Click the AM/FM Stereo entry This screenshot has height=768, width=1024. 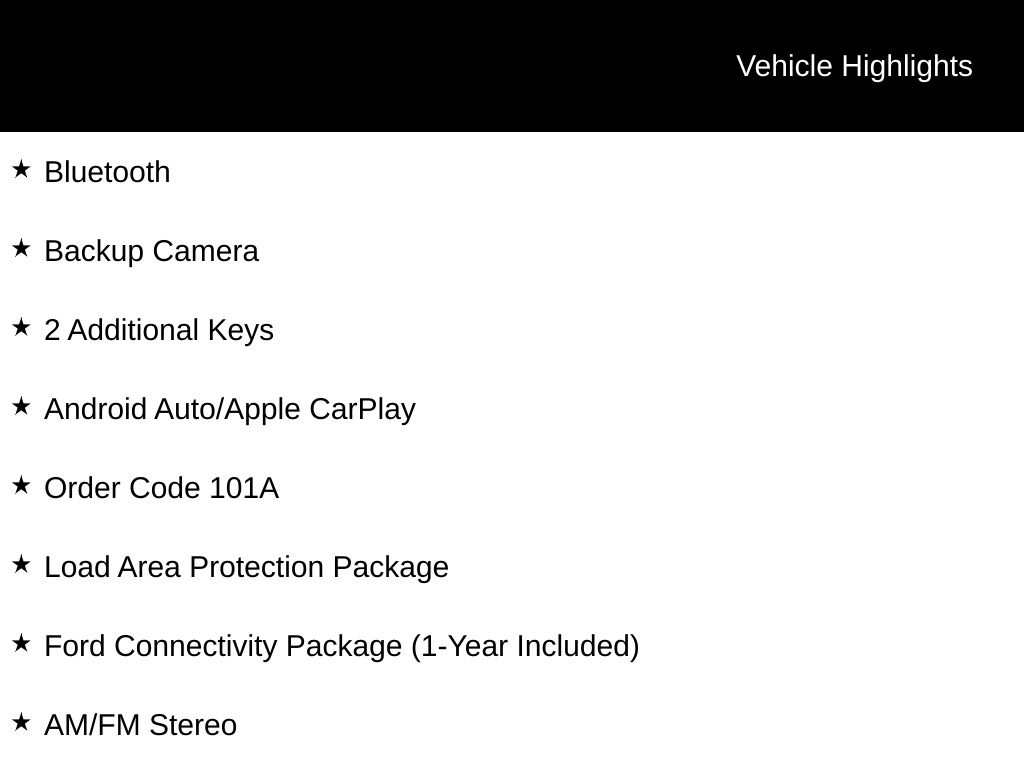coord(140,726)
